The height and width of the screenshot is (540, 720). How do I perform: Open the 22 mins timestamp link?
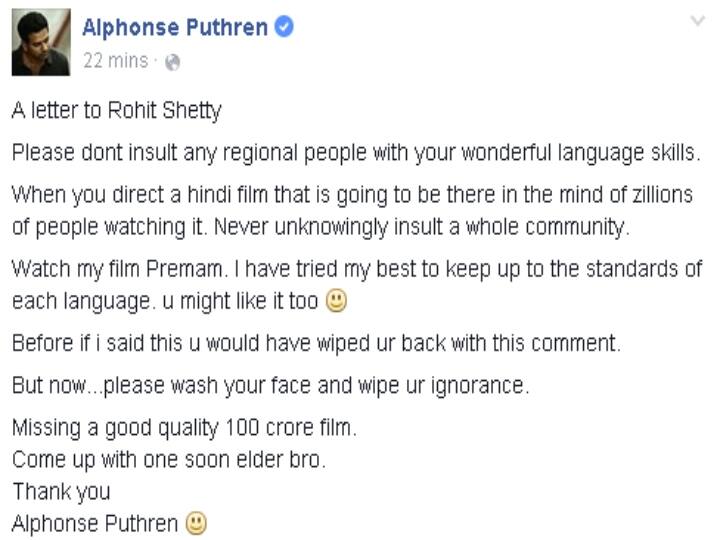(116, 61)
